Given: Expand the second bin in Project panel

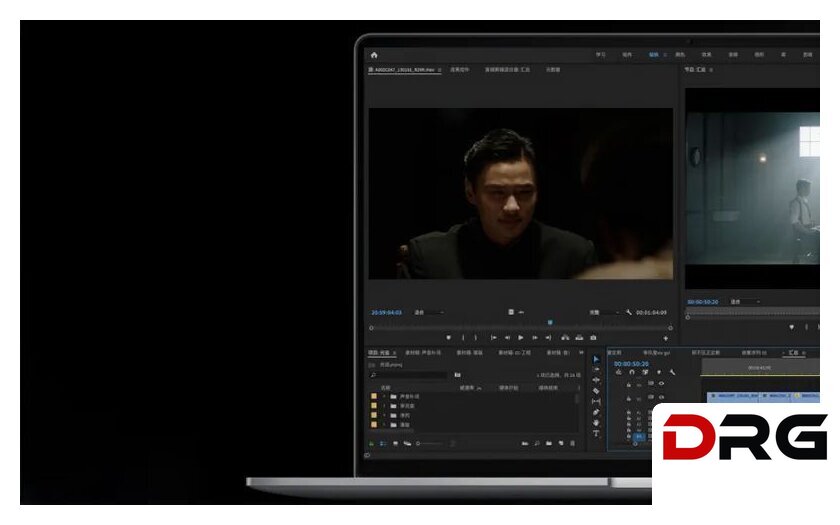Looking at the screenshot, I should click(384, 406).
